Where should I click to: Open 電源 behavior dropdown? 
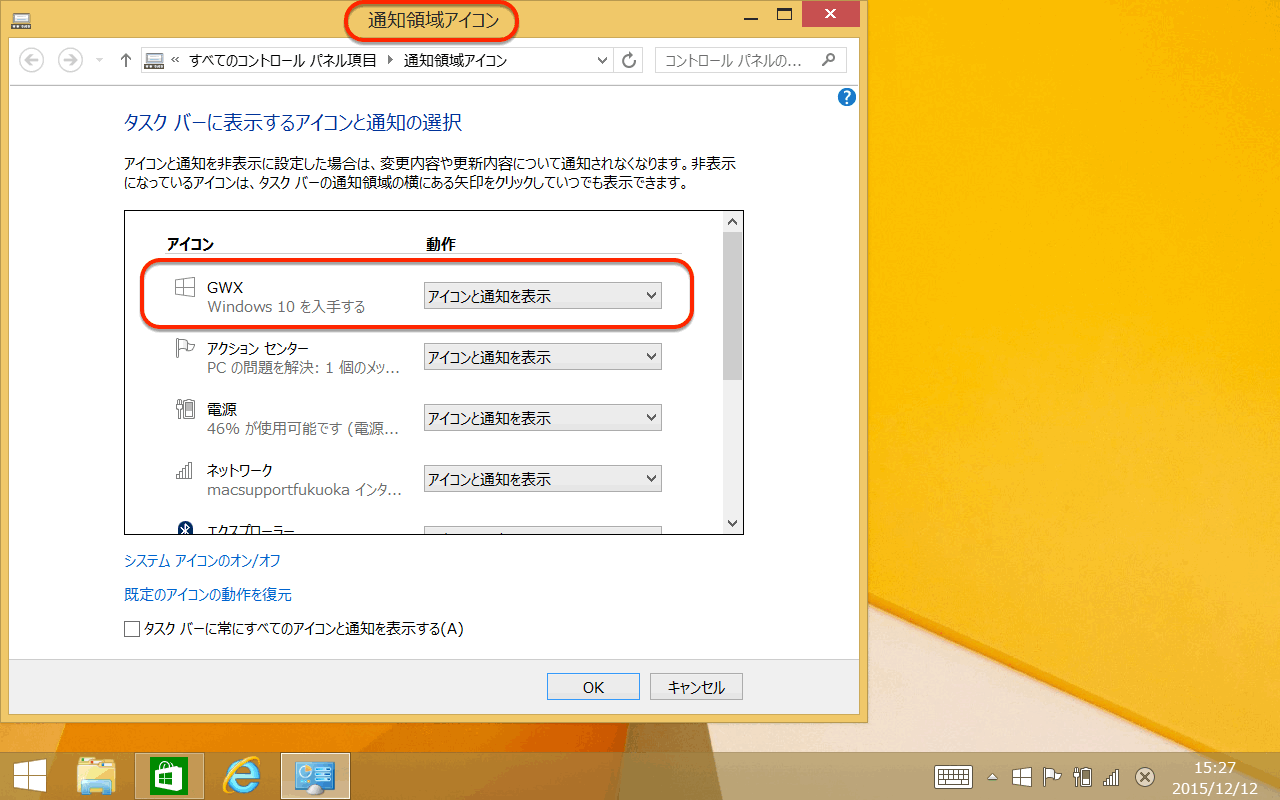[542, 418]
